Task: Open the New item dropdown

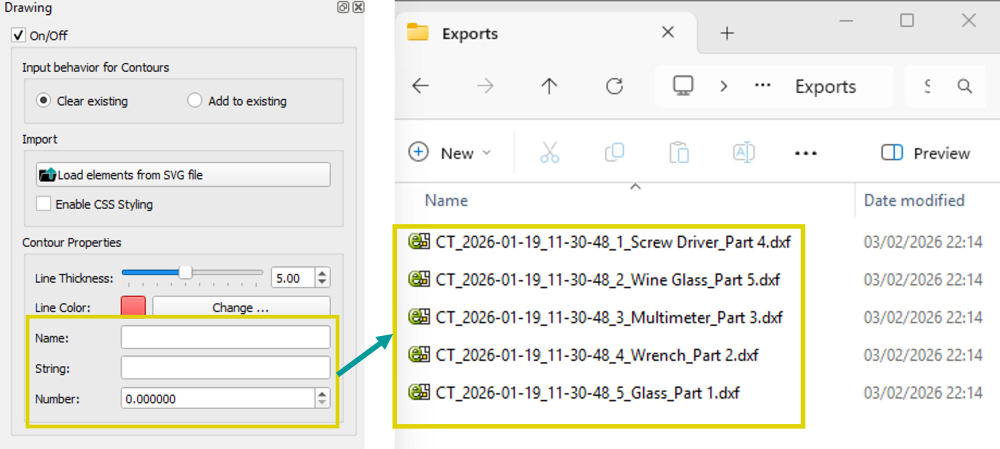Action: point(451,153)
